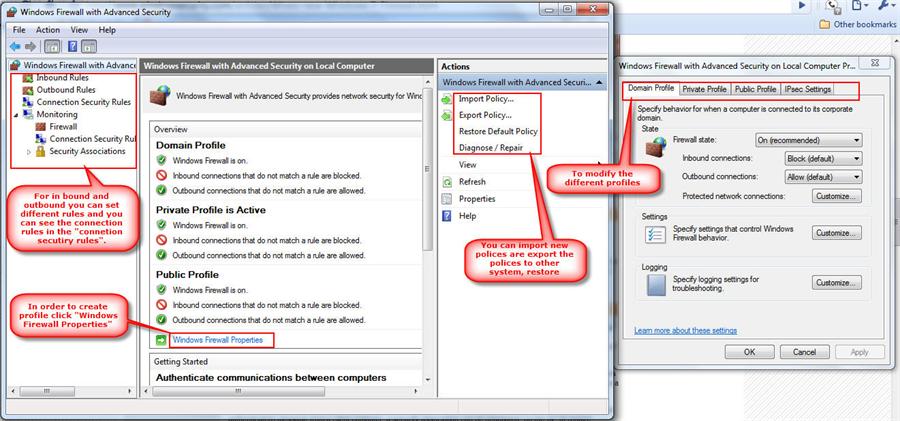
Task: Open the Outbound connections dropdown
Action: click(x=824, y=177)
